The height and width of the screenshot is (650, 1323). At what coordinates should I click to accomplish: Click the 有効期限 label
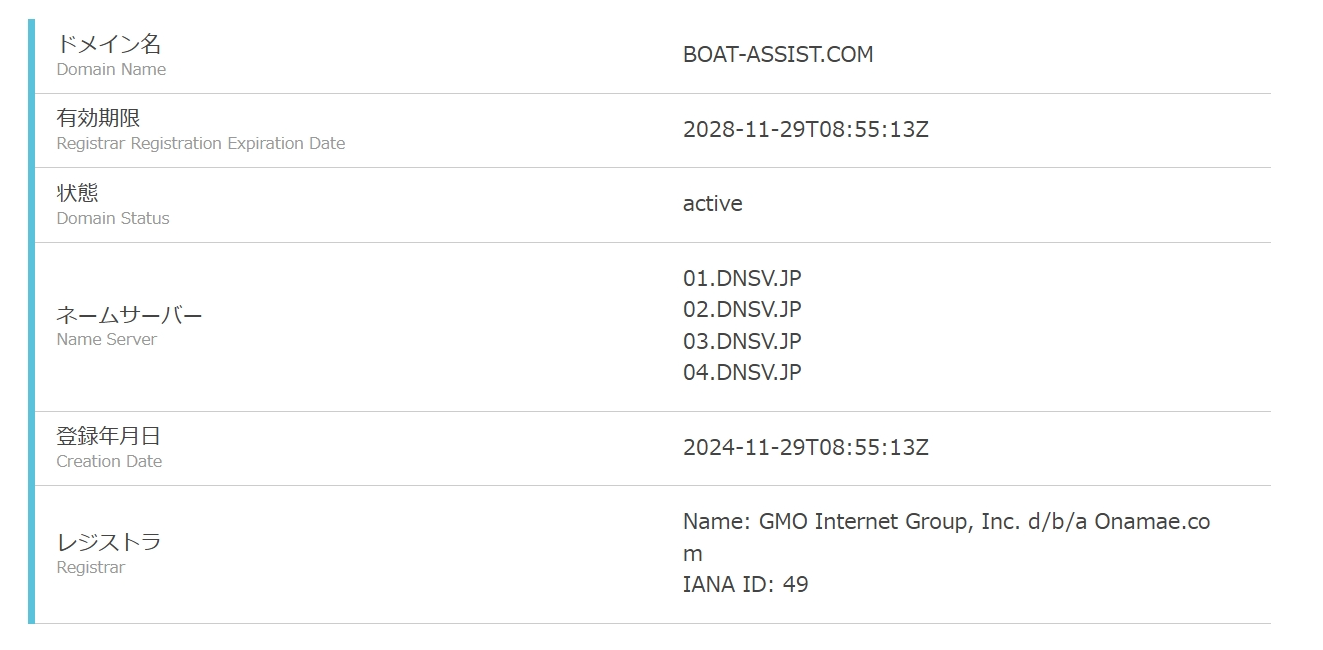pyautogui.click(x=98, y=118)
